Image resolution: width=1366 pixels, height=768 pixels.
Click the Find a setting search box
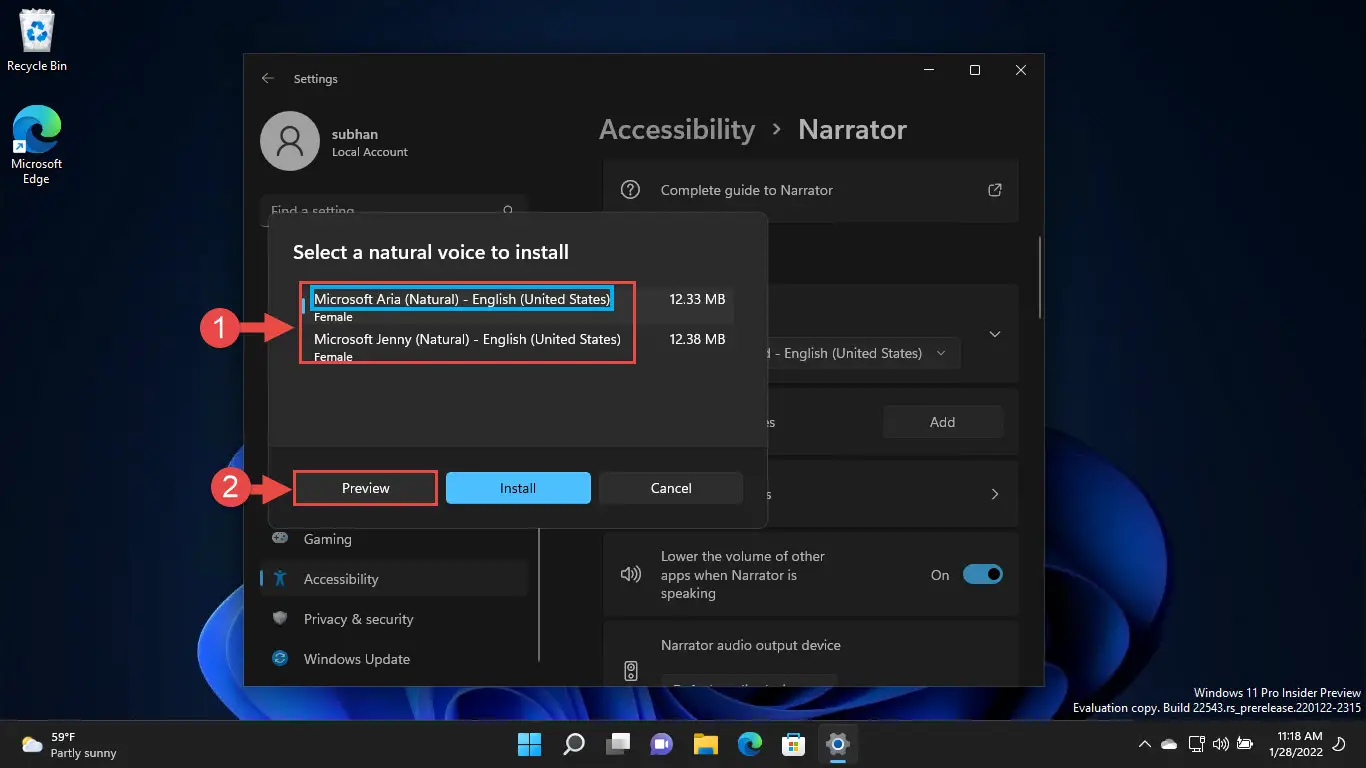coord(393,211)
